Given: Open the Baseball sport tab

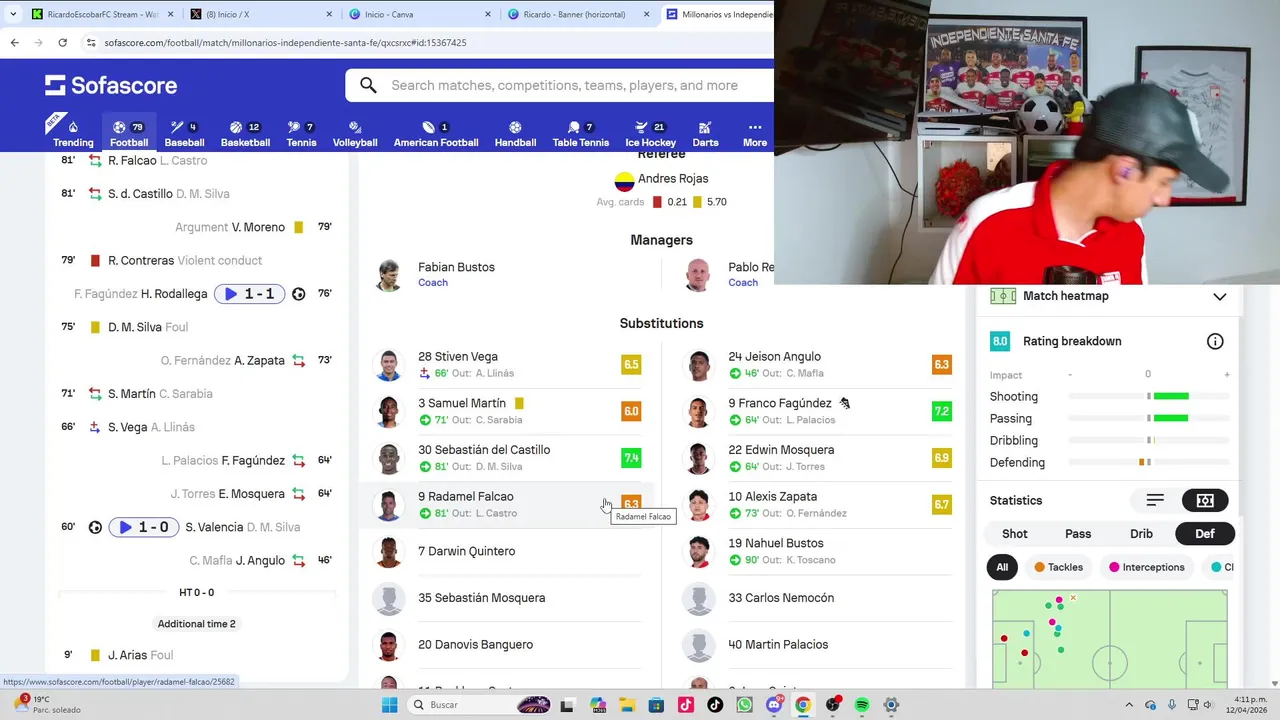Looking at the screenshot, I should coord(184,134).
